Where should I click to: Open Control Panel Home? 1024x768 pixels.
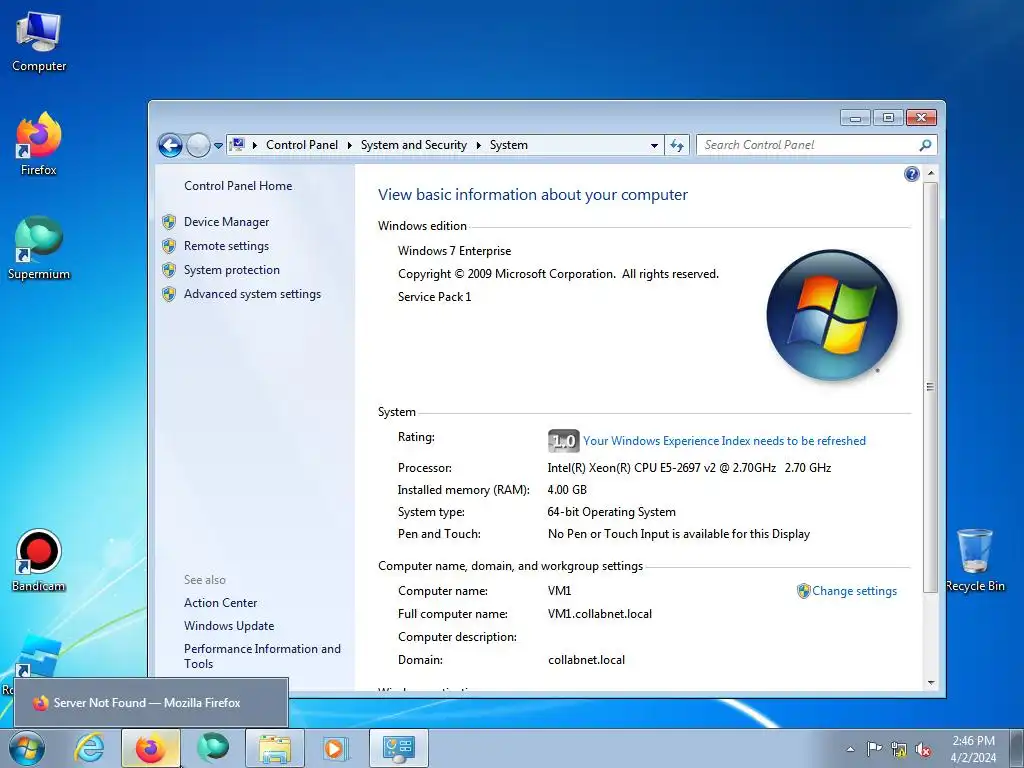tap(238, 186)
